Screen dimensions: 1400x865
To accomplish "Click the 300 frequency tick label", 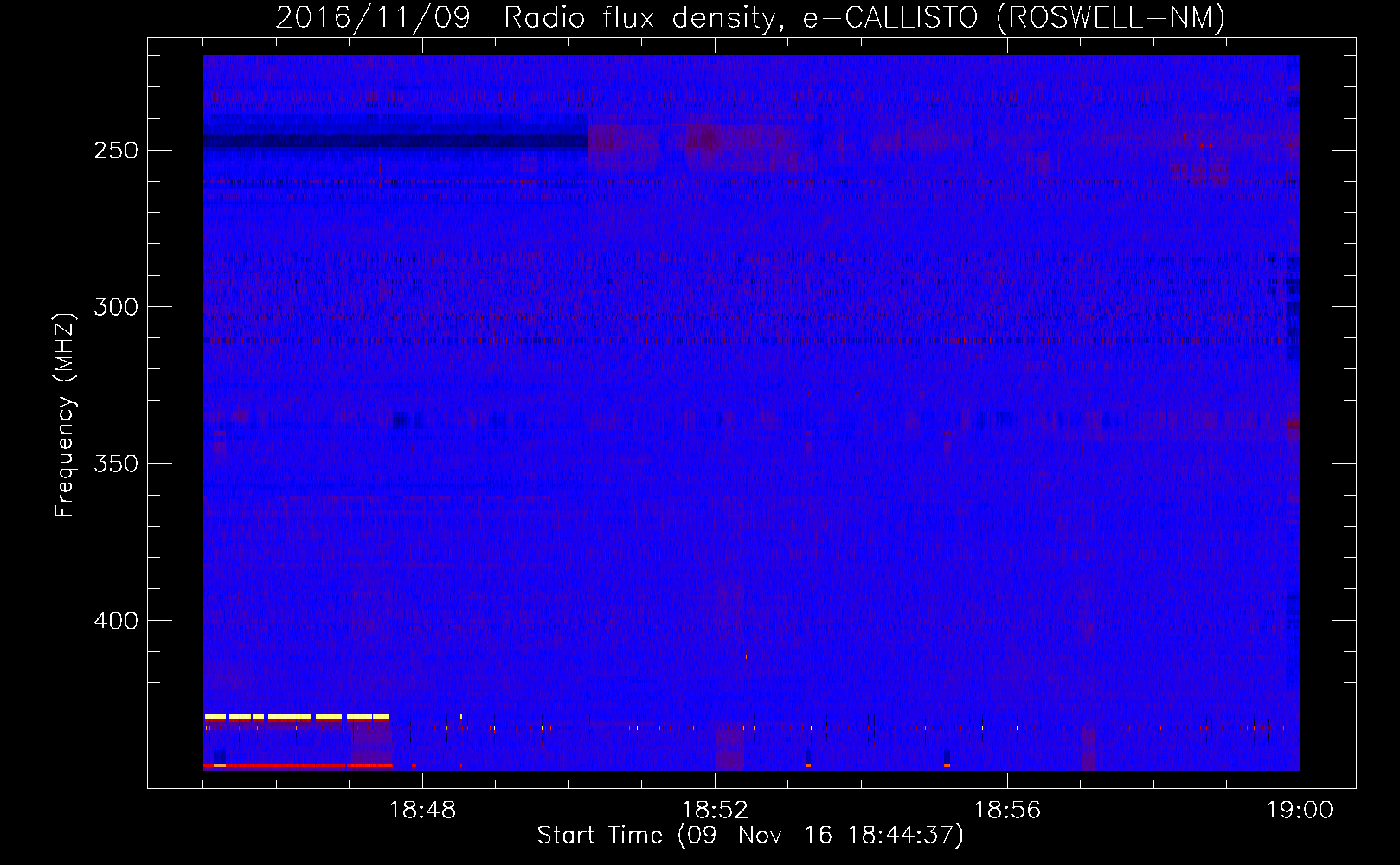I will [x=116, y=307].
